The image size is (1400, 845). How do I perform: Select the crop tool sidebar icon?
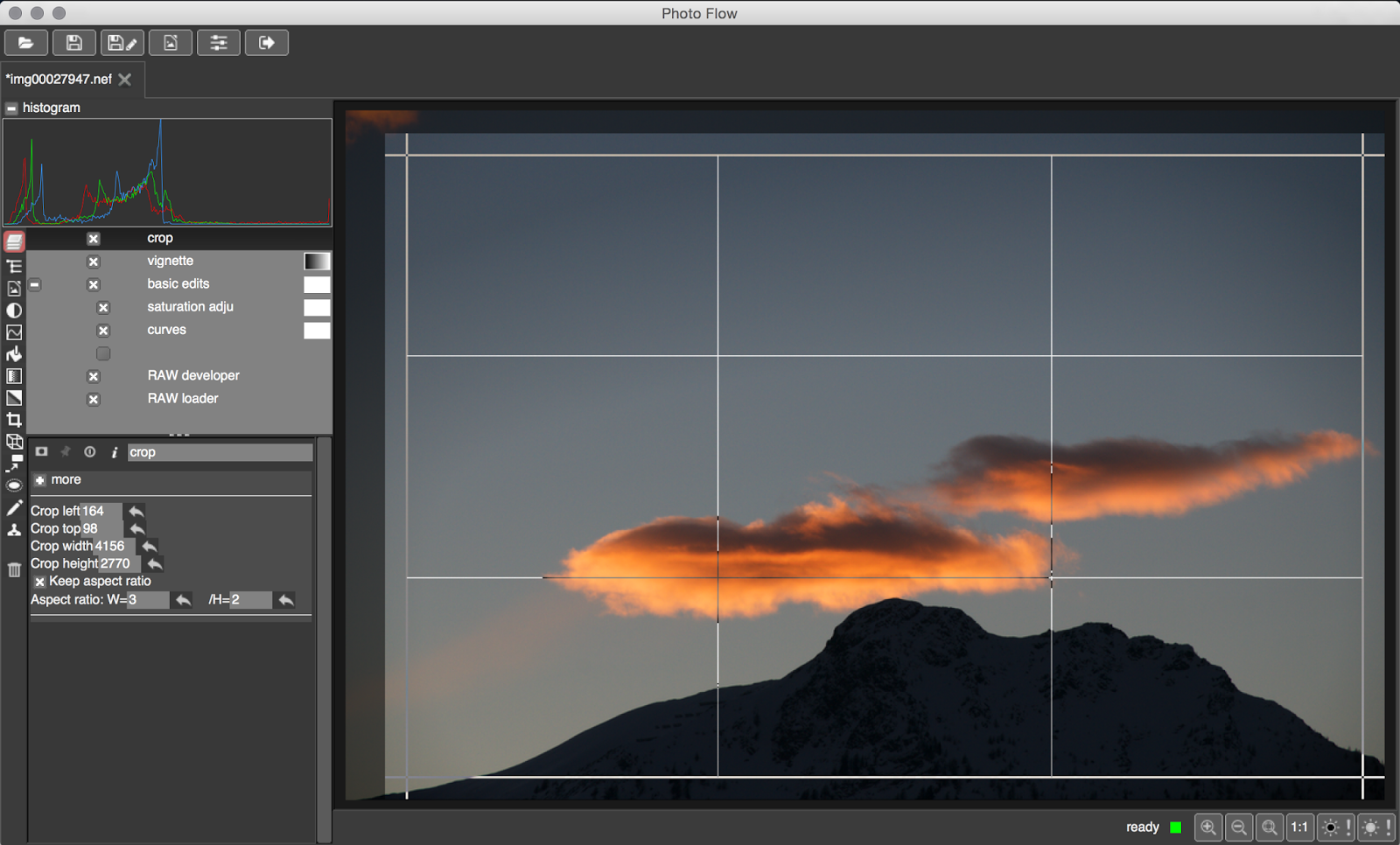tap(14, 420)
